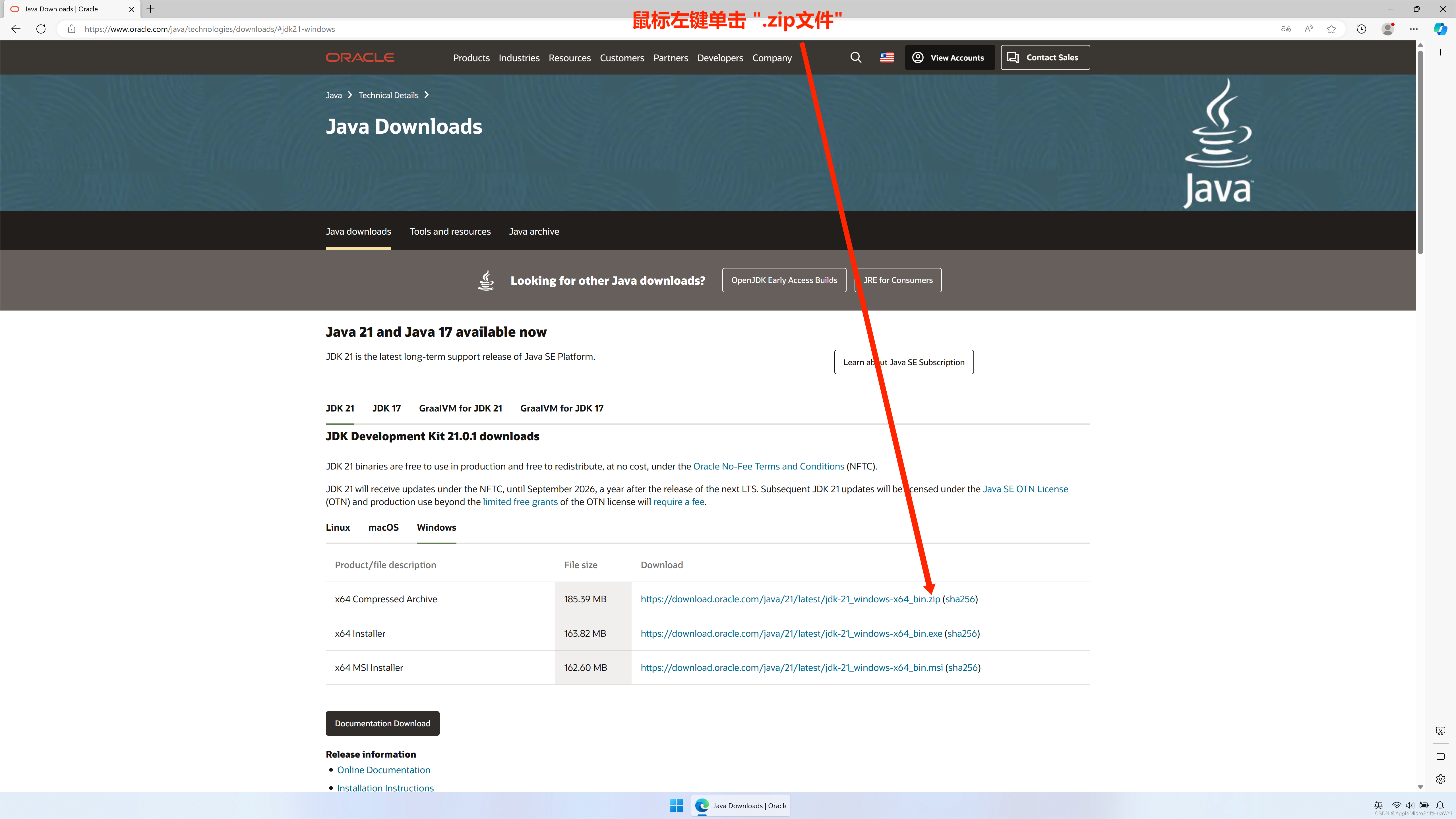
Task: Add page to favorites star icon
Action: coord(1332,29)
